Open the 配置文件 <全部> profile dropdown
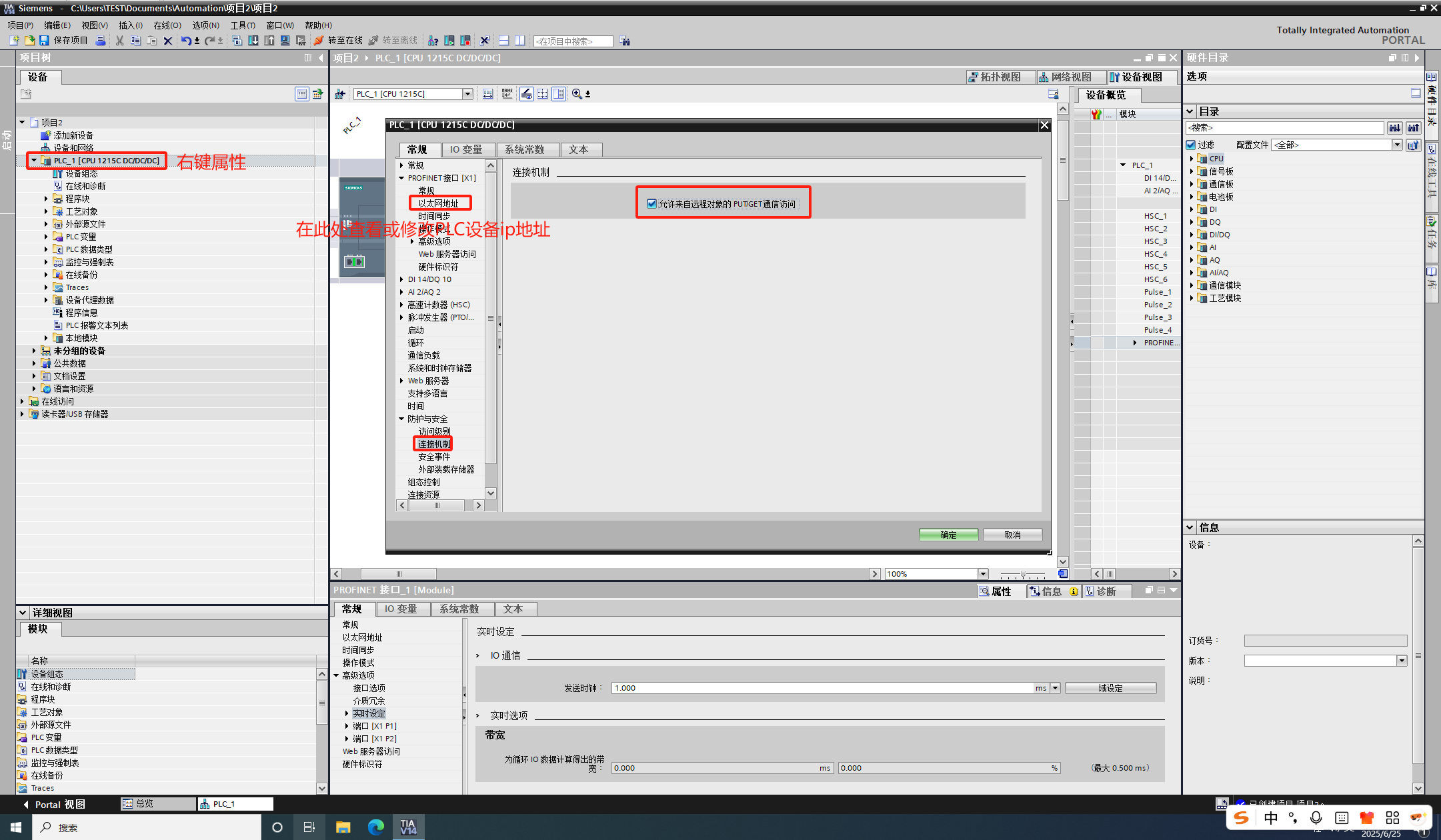 [x=1396, y=145]
